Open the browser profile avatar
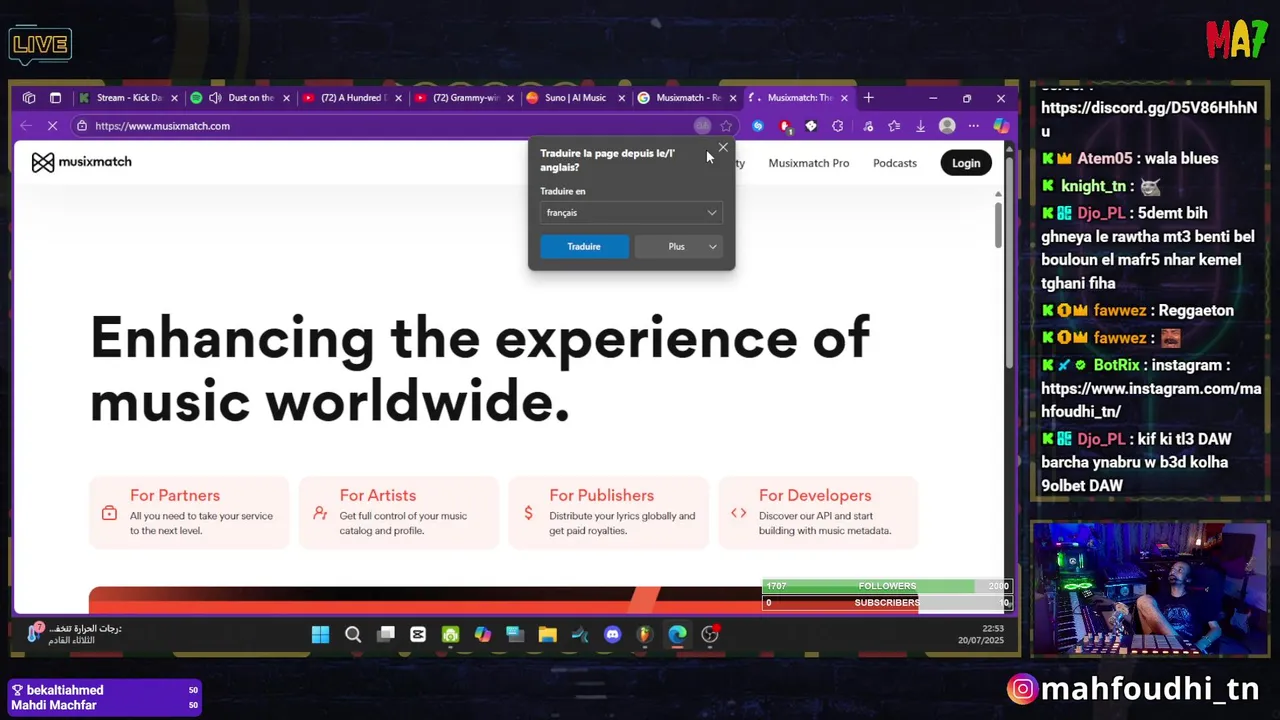 coord(947,126)
